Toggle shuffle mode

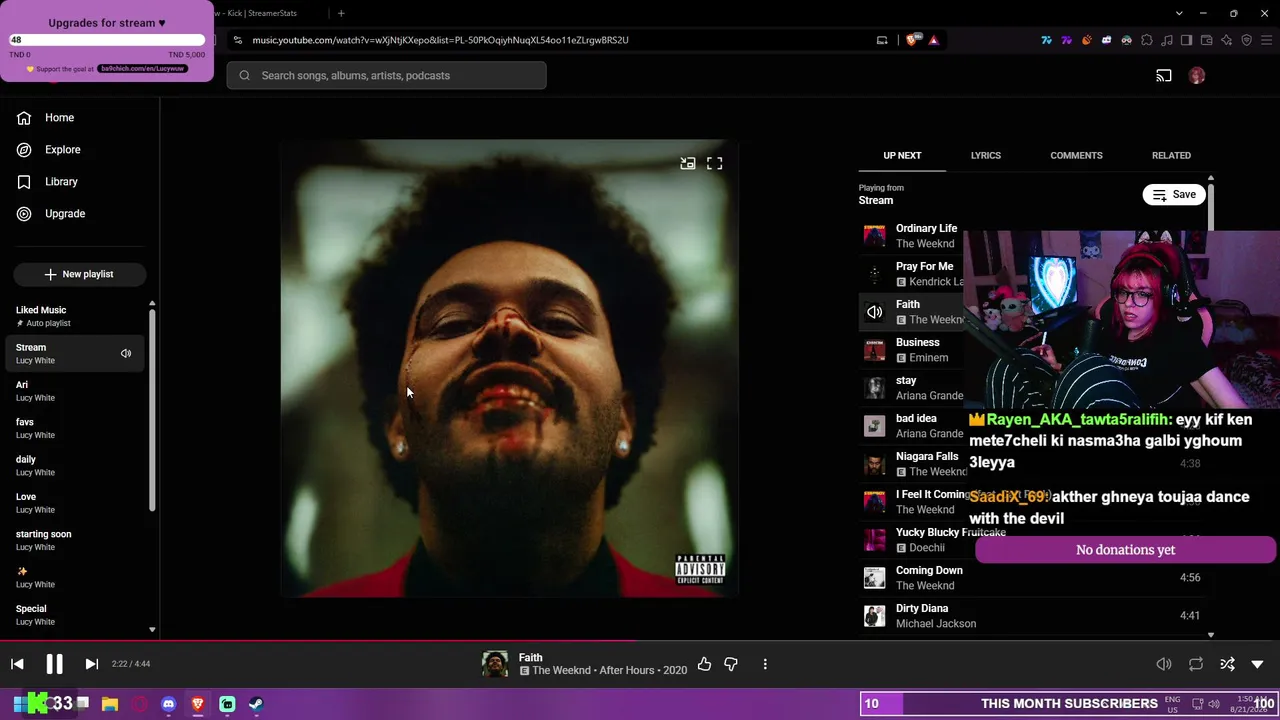click(1227, 664)
